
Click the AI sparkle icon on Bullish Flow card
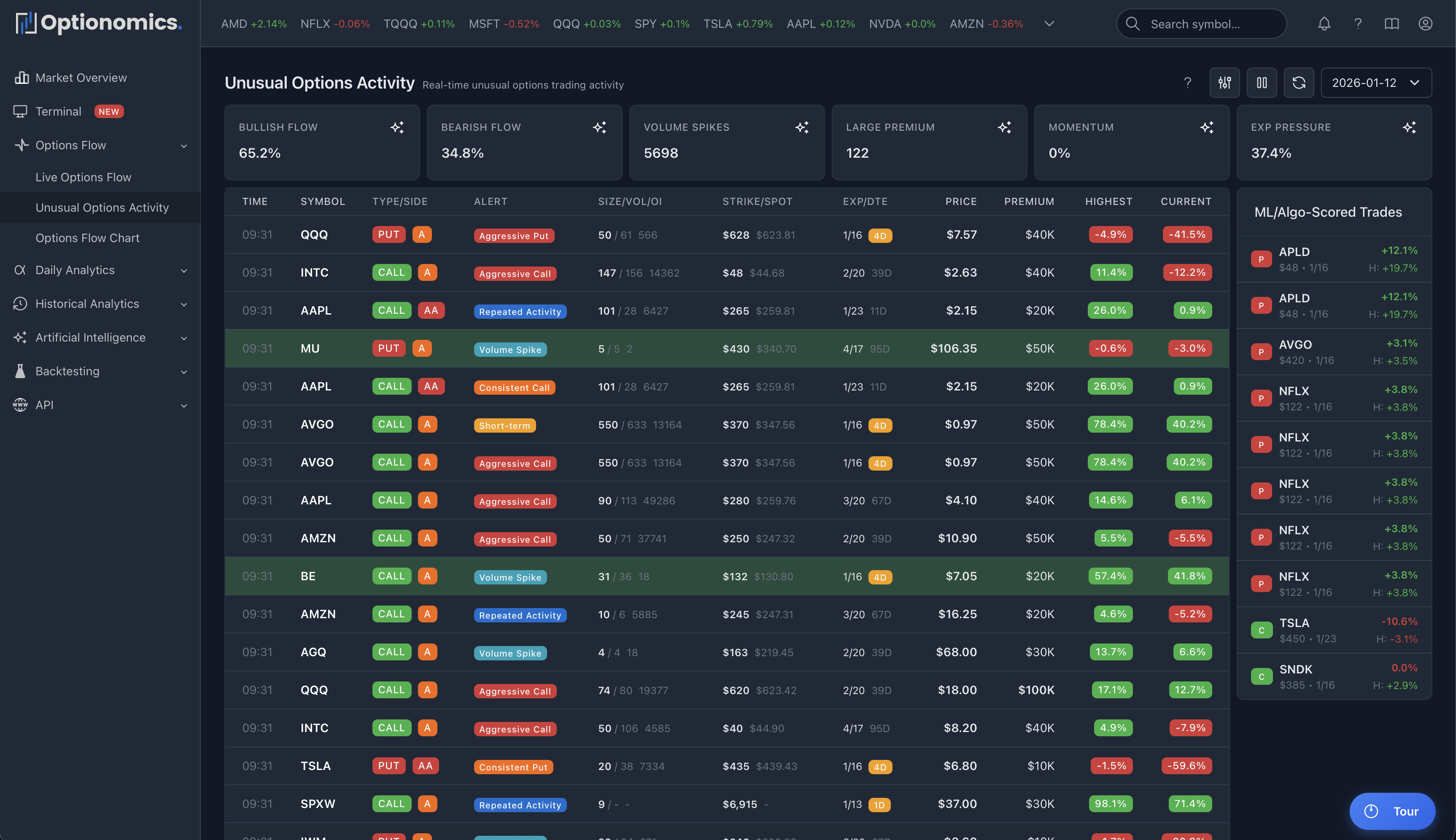click(397, 127)
